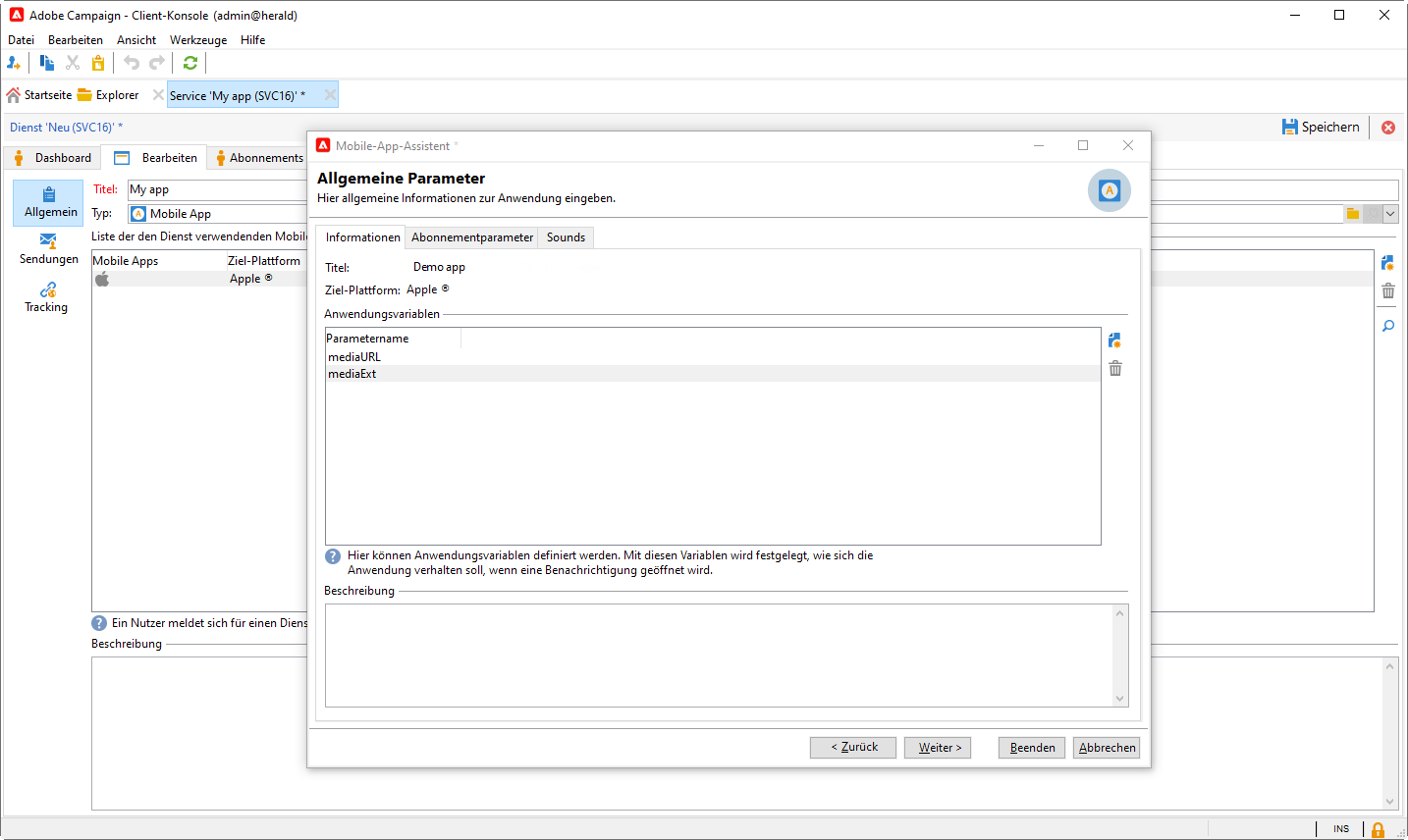
Task: Click the Cut scissors icon
Action: pos(73,63)
